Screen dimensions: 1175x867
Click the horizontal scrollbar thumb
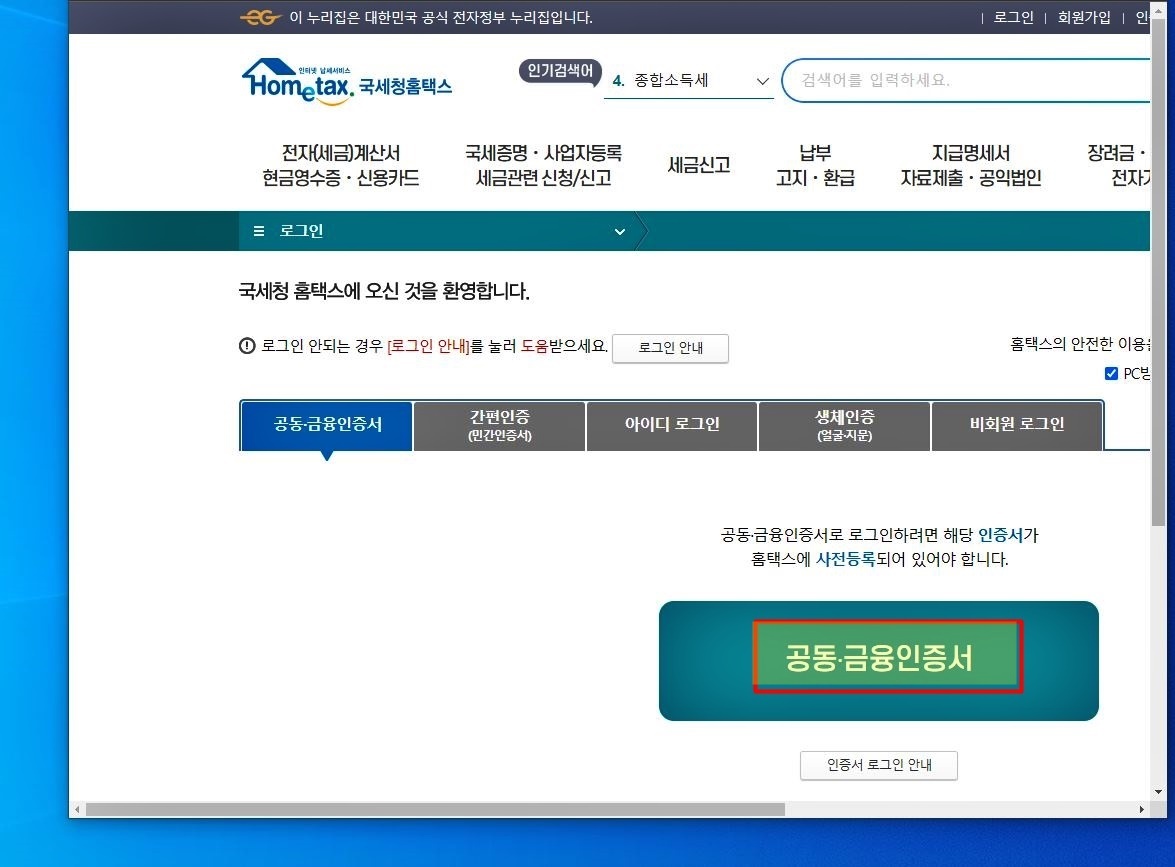tap(435, 809)
